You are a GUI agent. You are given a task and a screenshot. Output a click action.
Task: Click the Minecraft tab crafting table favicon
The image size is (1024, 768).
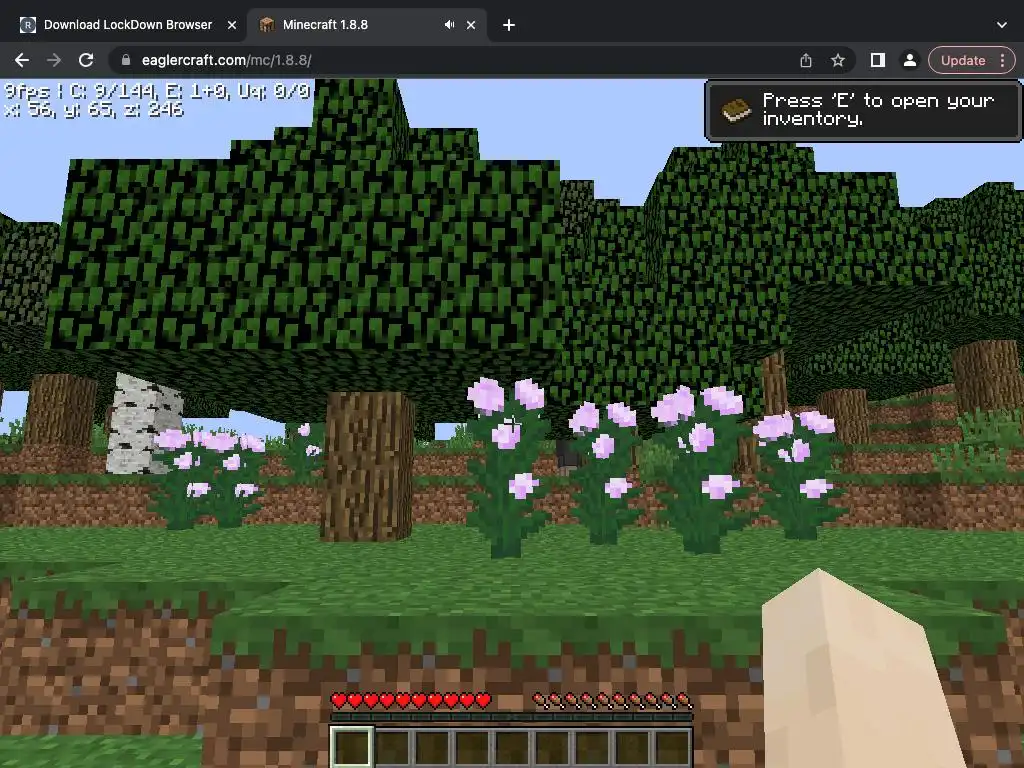pos(266,25)
